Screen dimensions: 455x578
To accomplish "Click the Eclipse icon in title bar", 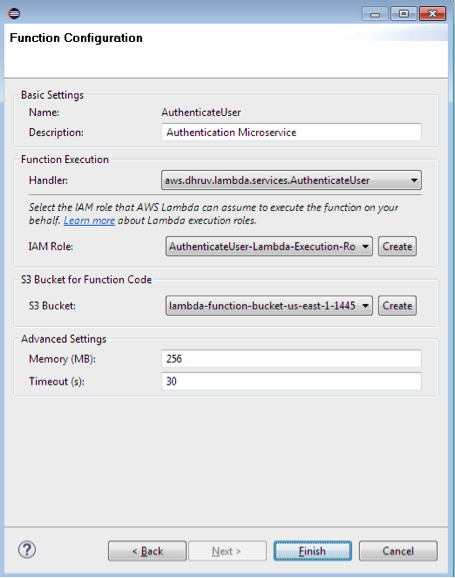I will point(14,14).
